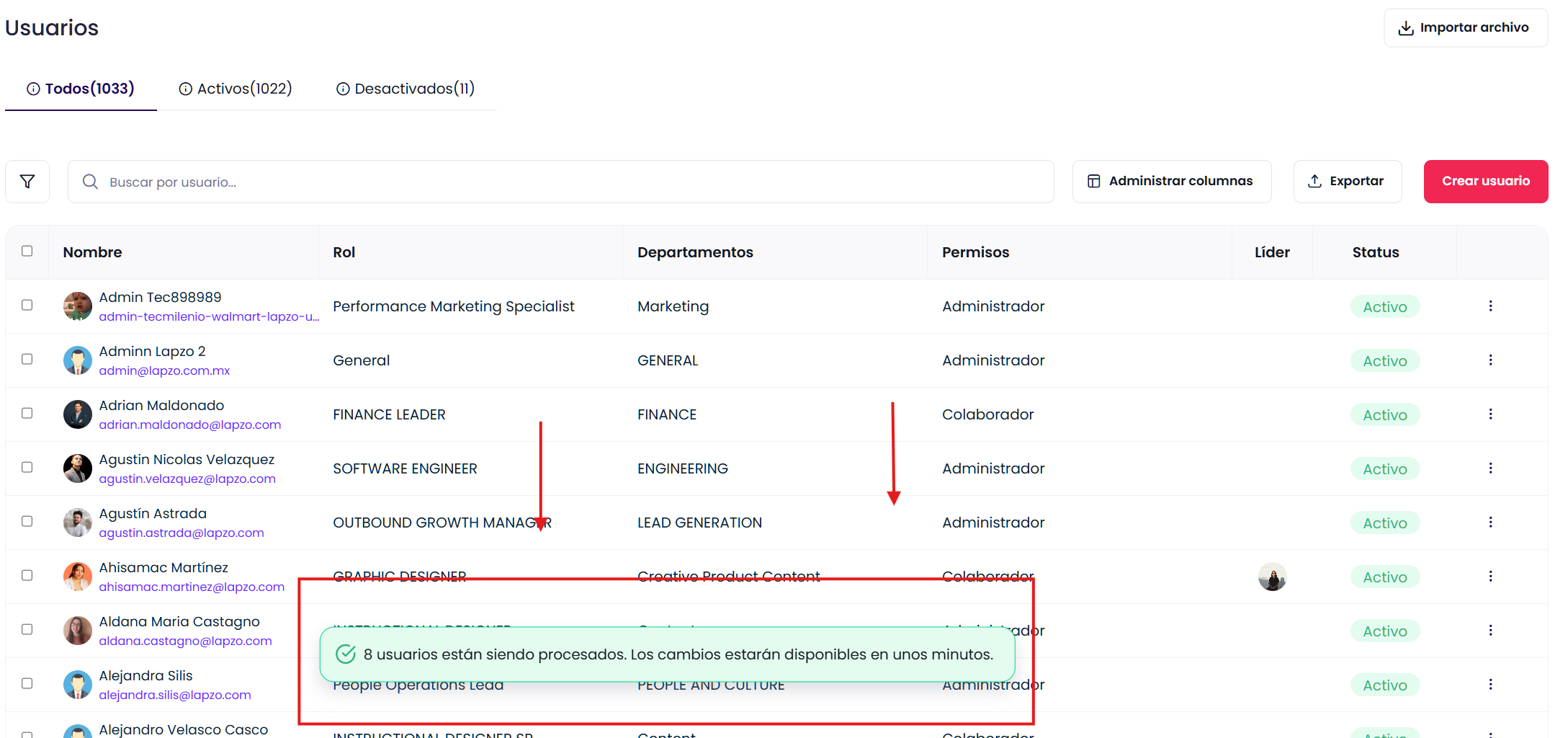Screen dimensions: 1568x738
Task: Click Aldana Maria Castagno avatar
Action: click(x=78, y=631)
